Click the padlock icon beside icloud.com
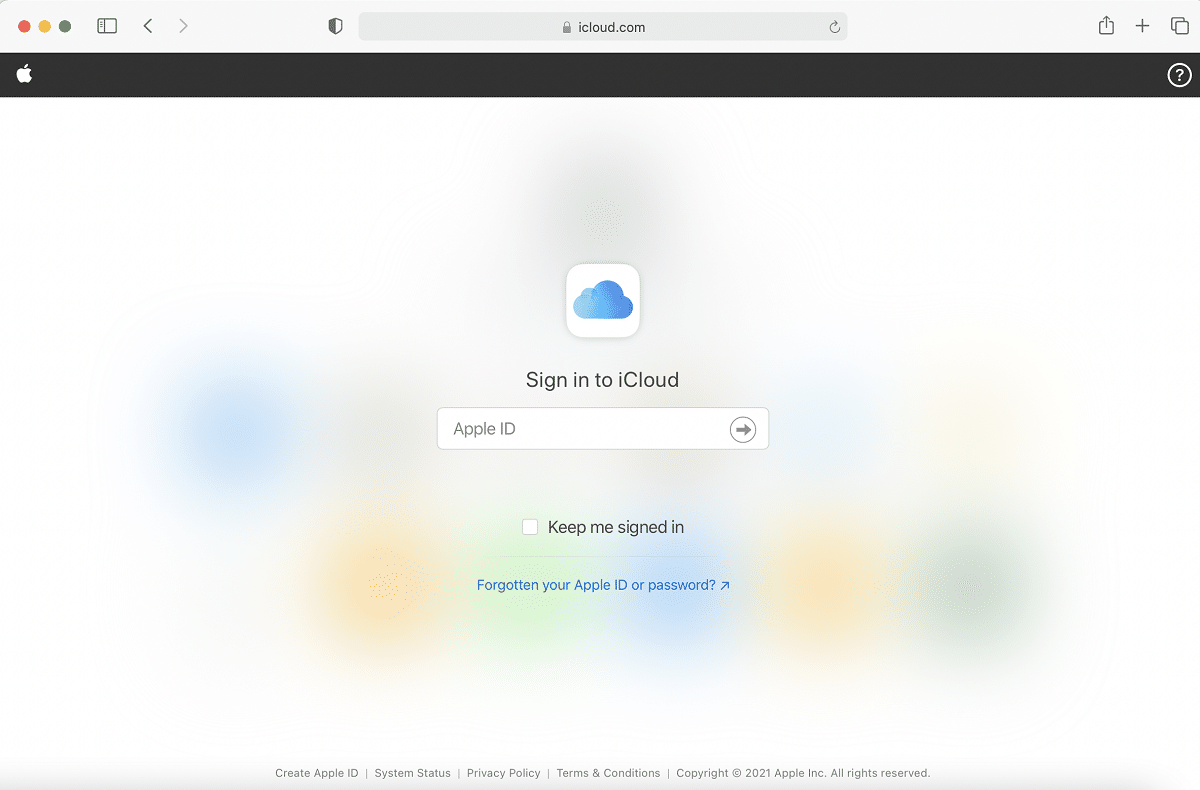The height and width of the screenshot is (790, 1200). pyautogui.click(x=567, y=27)
